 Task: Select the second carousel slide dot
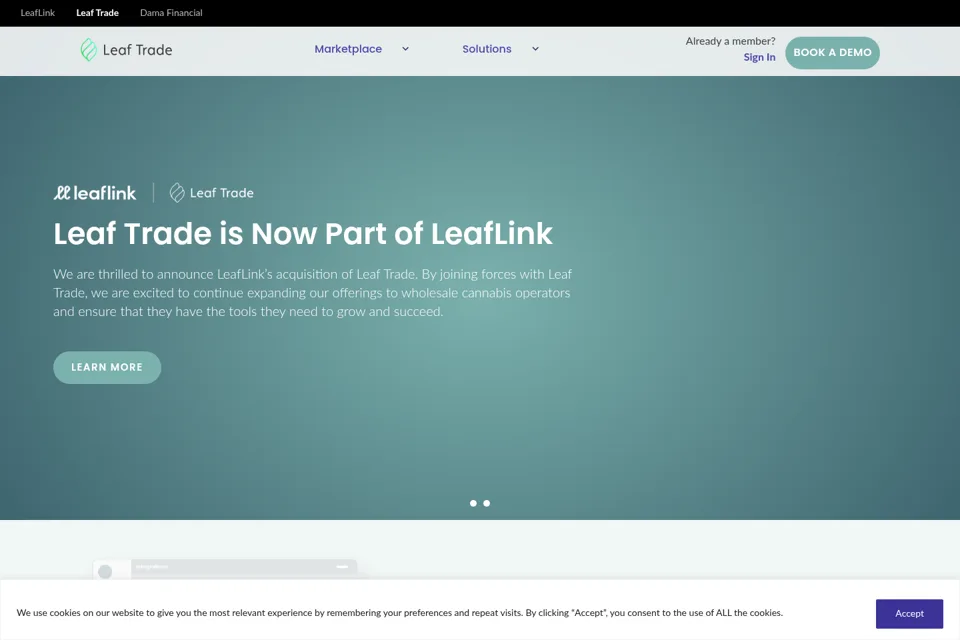click(487, 503)
